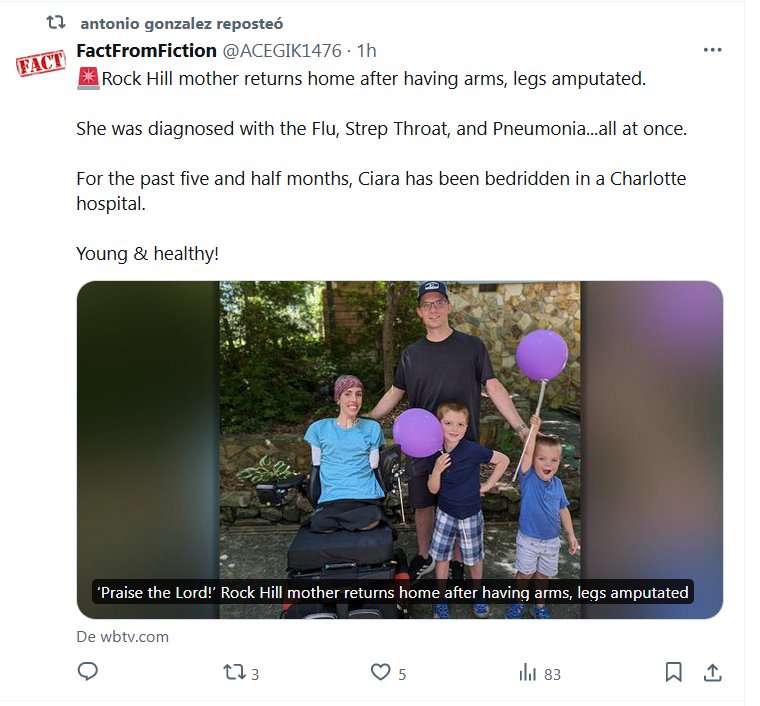This screenshot has width=760, height=706.
Task: Toggle the like heart on this post
Action: pyautogui.click(x=380, y=673)
